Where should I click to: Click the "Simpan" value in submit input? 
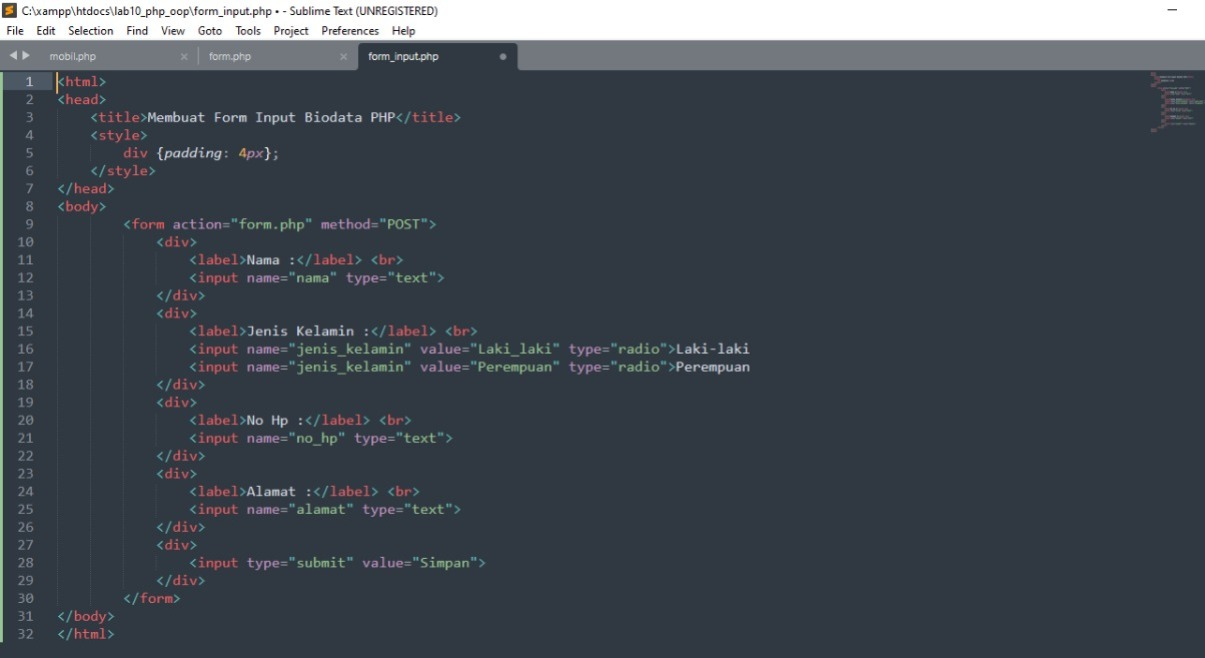[445, 563]
